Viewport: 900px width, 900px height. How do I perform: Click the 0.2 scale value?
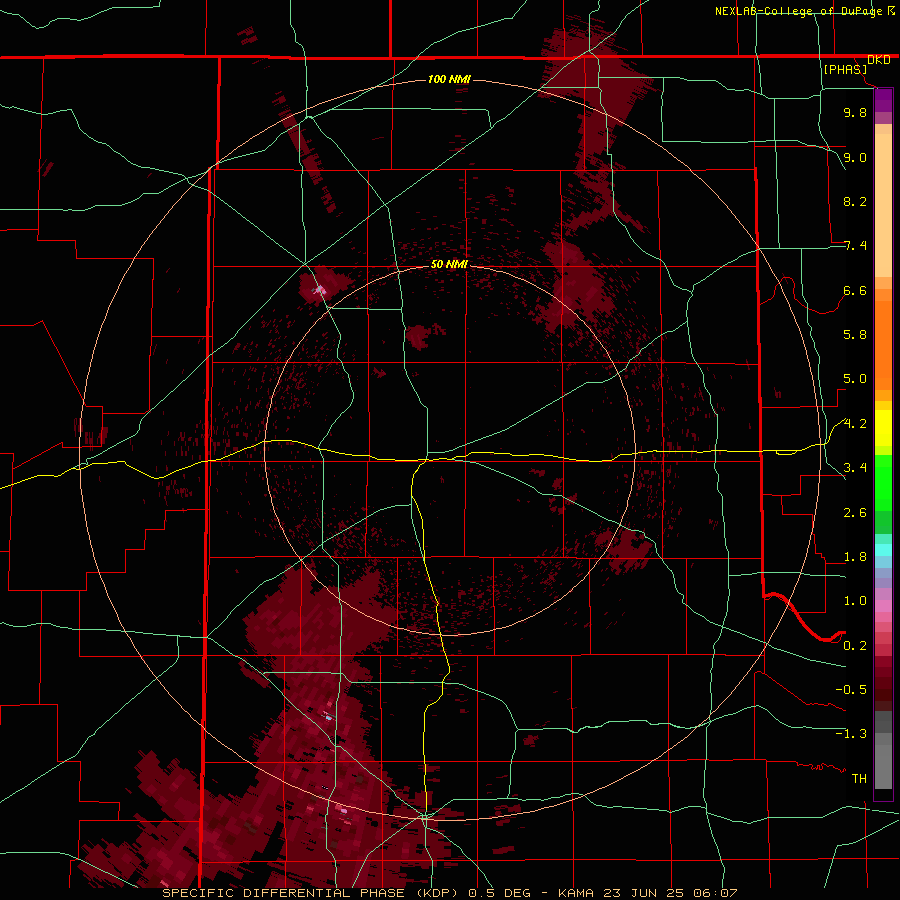855,646
